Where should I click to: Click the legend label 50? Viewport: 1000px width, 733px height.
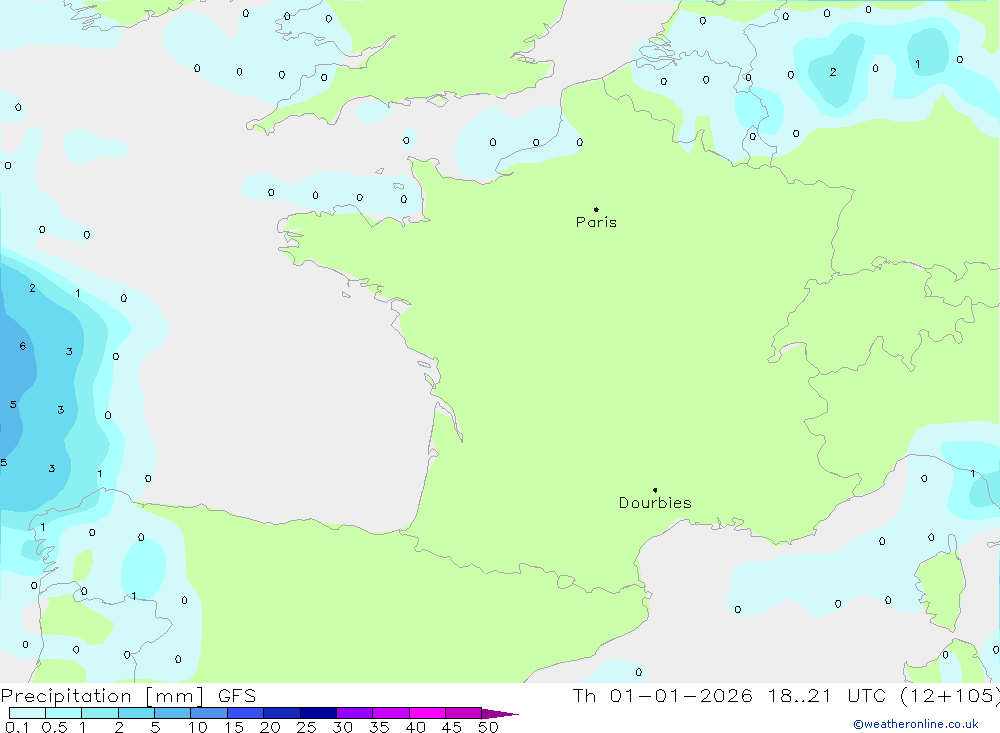[x=488, y=727]
